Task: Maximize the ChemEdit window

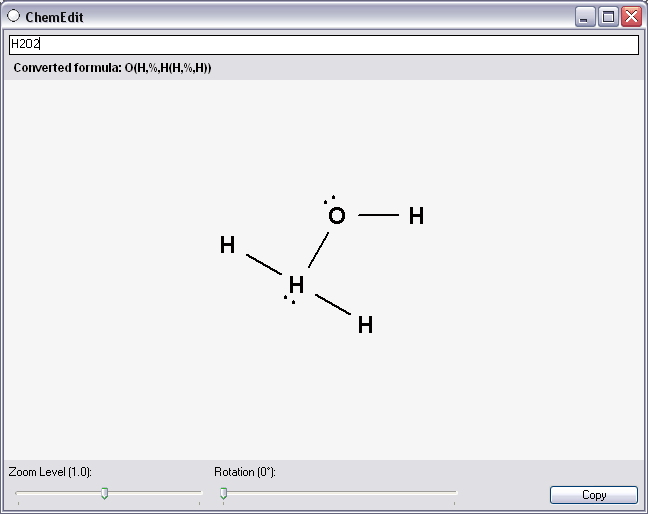Action: 608,17
